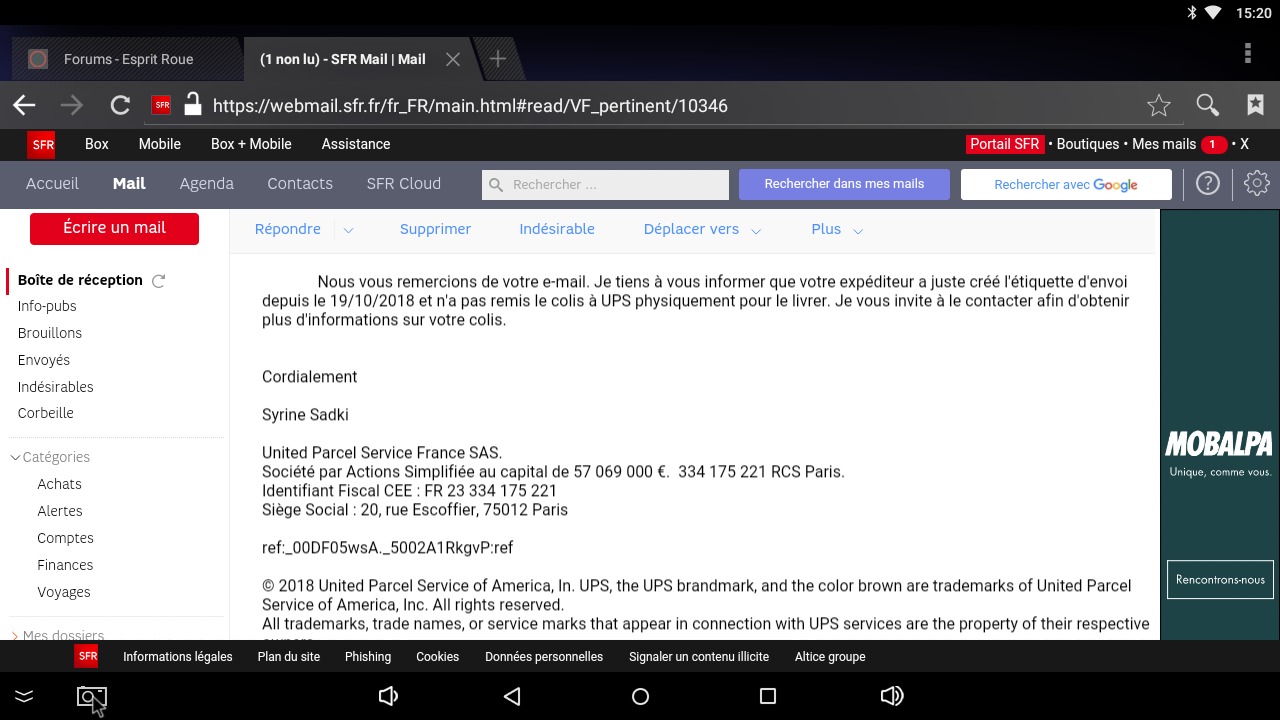The height and width of the screenshot is (720, 1280).
Task: Open a new tab with plus button
Action: click(x=497, y=59)
